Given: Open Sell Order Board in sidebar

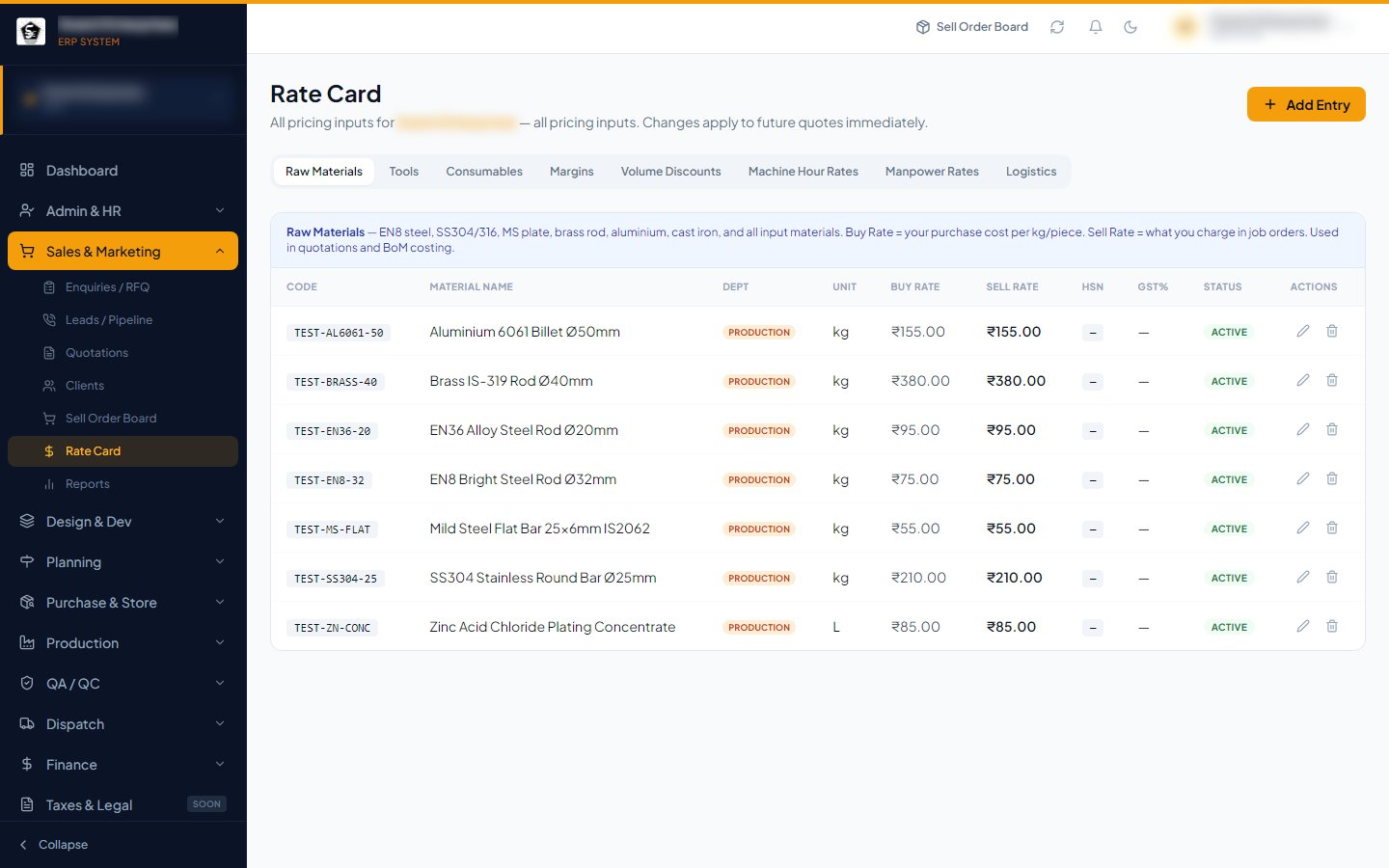Looking at the screenshot, I should click(x=123, y=419).
